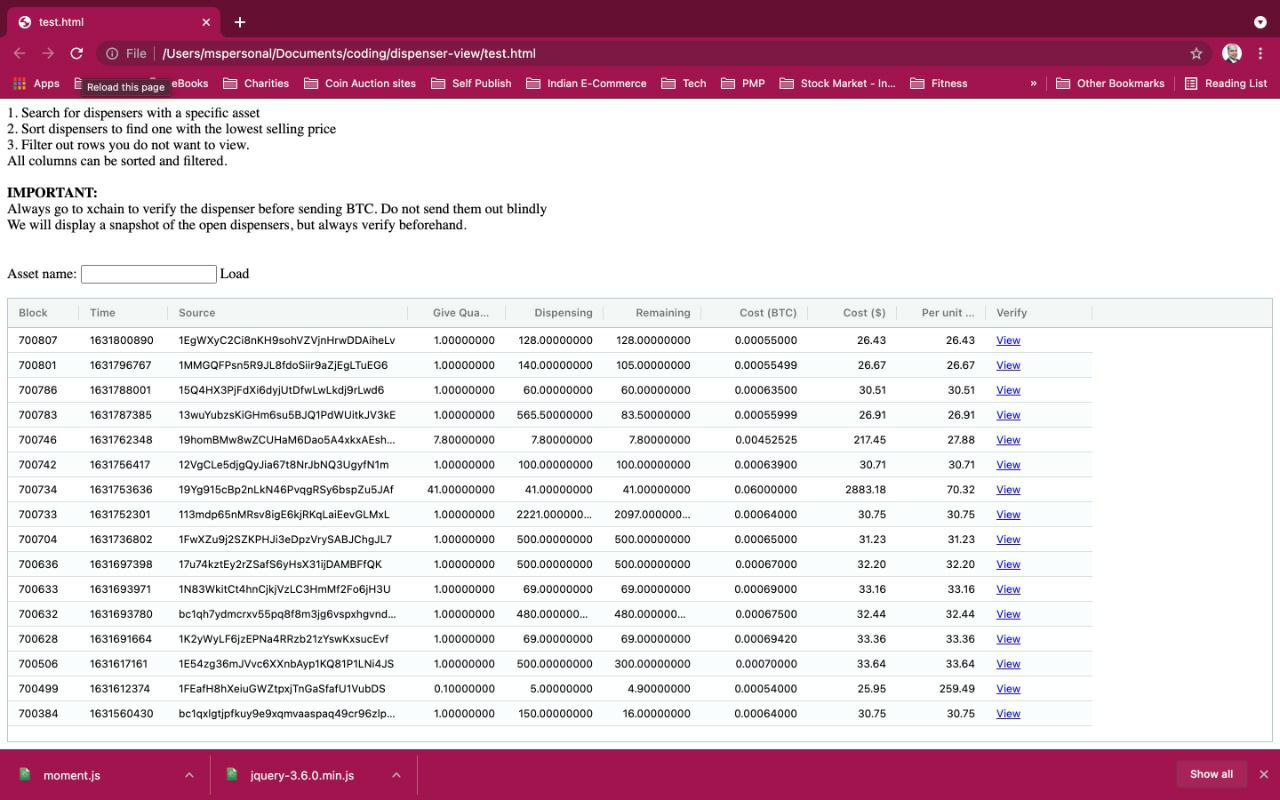This screenshot has height=800, width=1280.
Task: Open the Chrome three-dot menu
Action: (1261, 54)
